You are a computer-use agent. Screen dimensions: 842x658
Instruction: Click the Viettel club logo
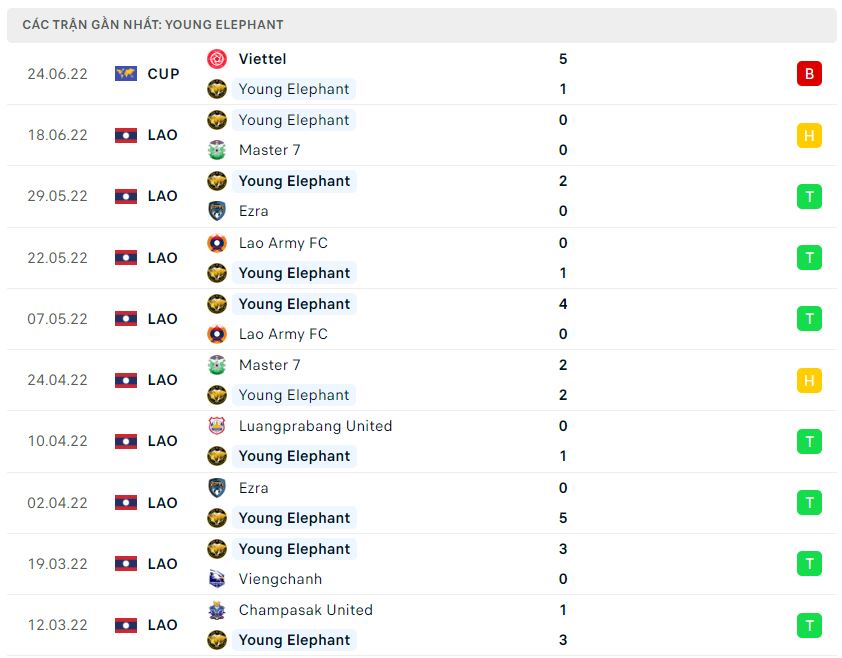click(217, 59)
